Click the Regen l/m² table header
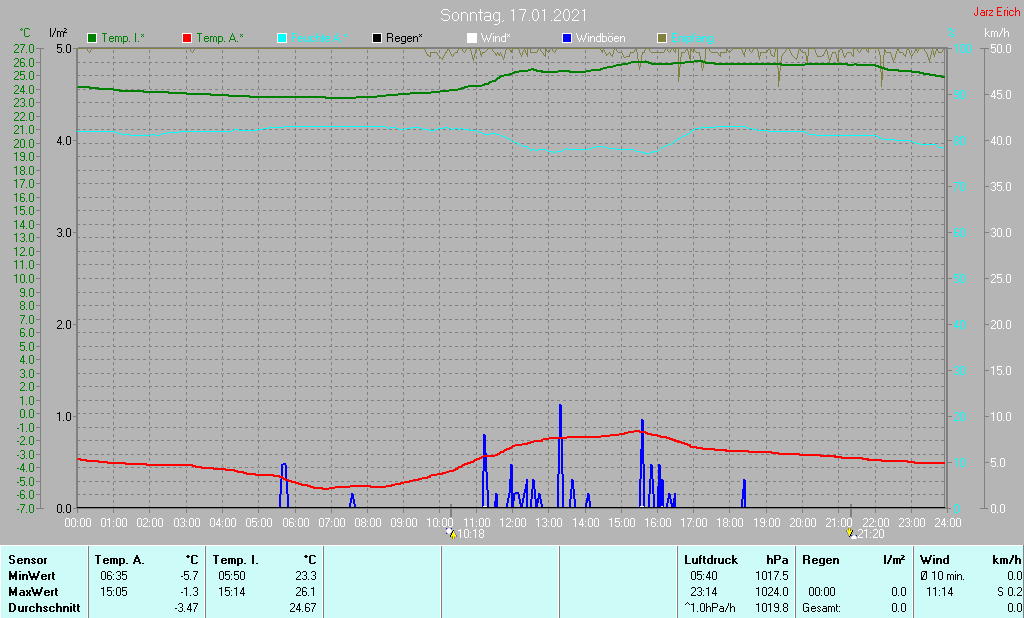1024x618 pixels. coord(854,560)
